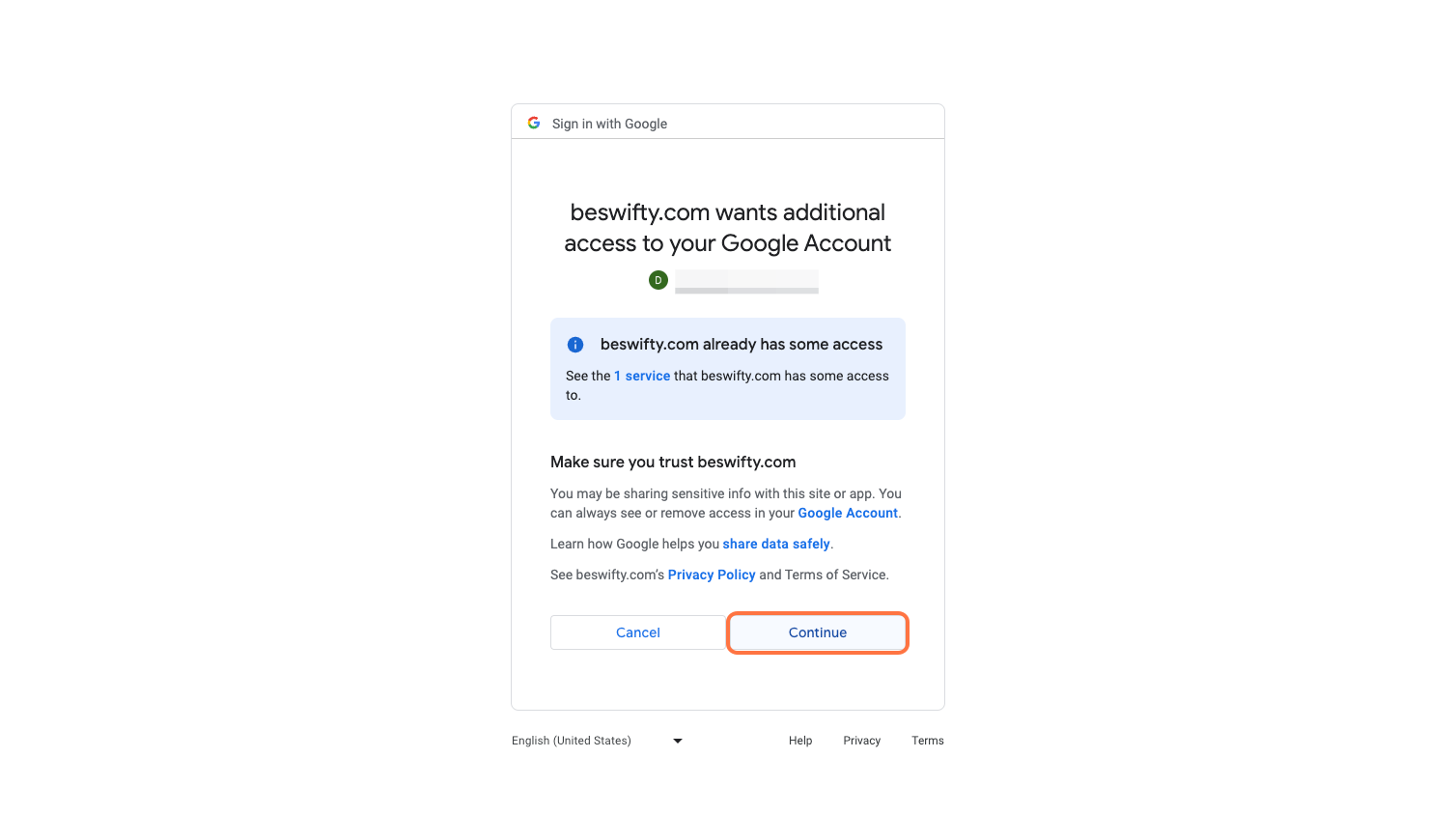Viewport: 1456px width, 814px height.
Task: Open the Help footer link
Action: (800, 741)
